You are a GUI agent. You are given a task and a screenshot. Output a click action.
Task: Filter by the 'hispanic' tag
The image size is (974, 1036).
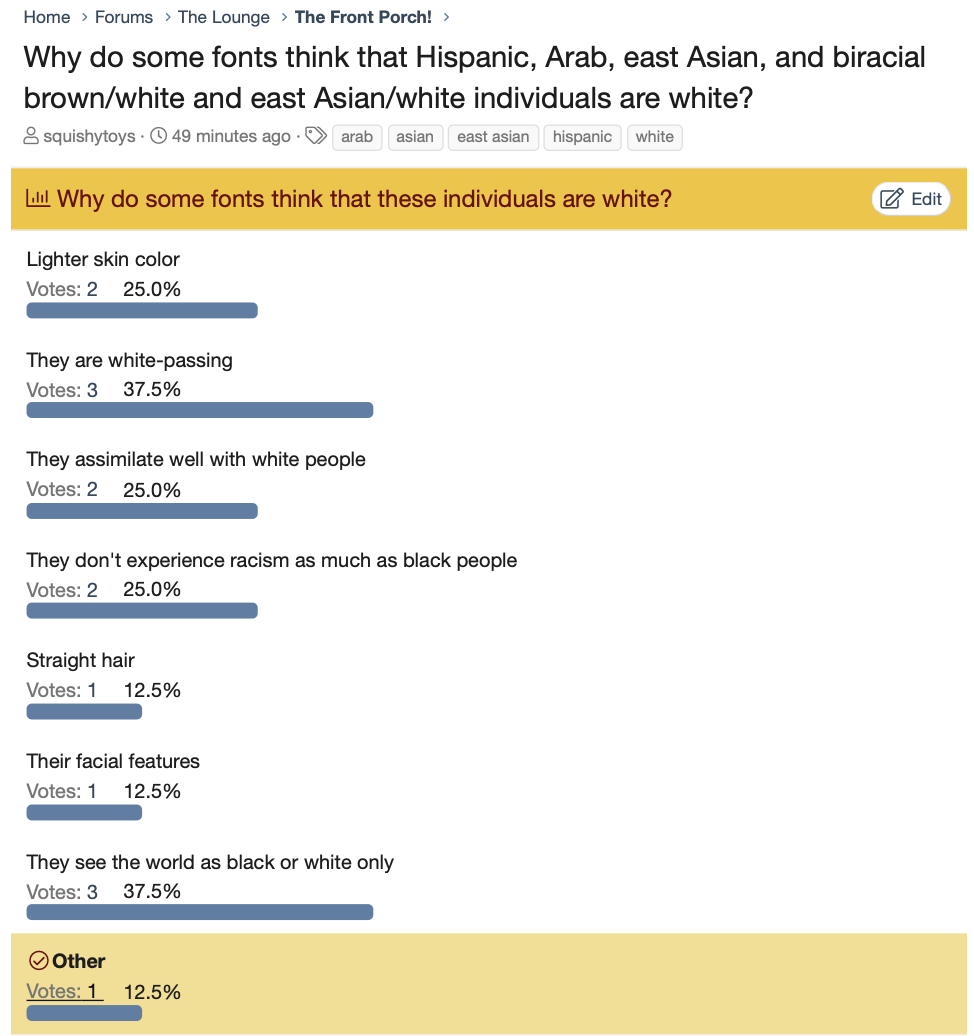click(x=582, y=137)
